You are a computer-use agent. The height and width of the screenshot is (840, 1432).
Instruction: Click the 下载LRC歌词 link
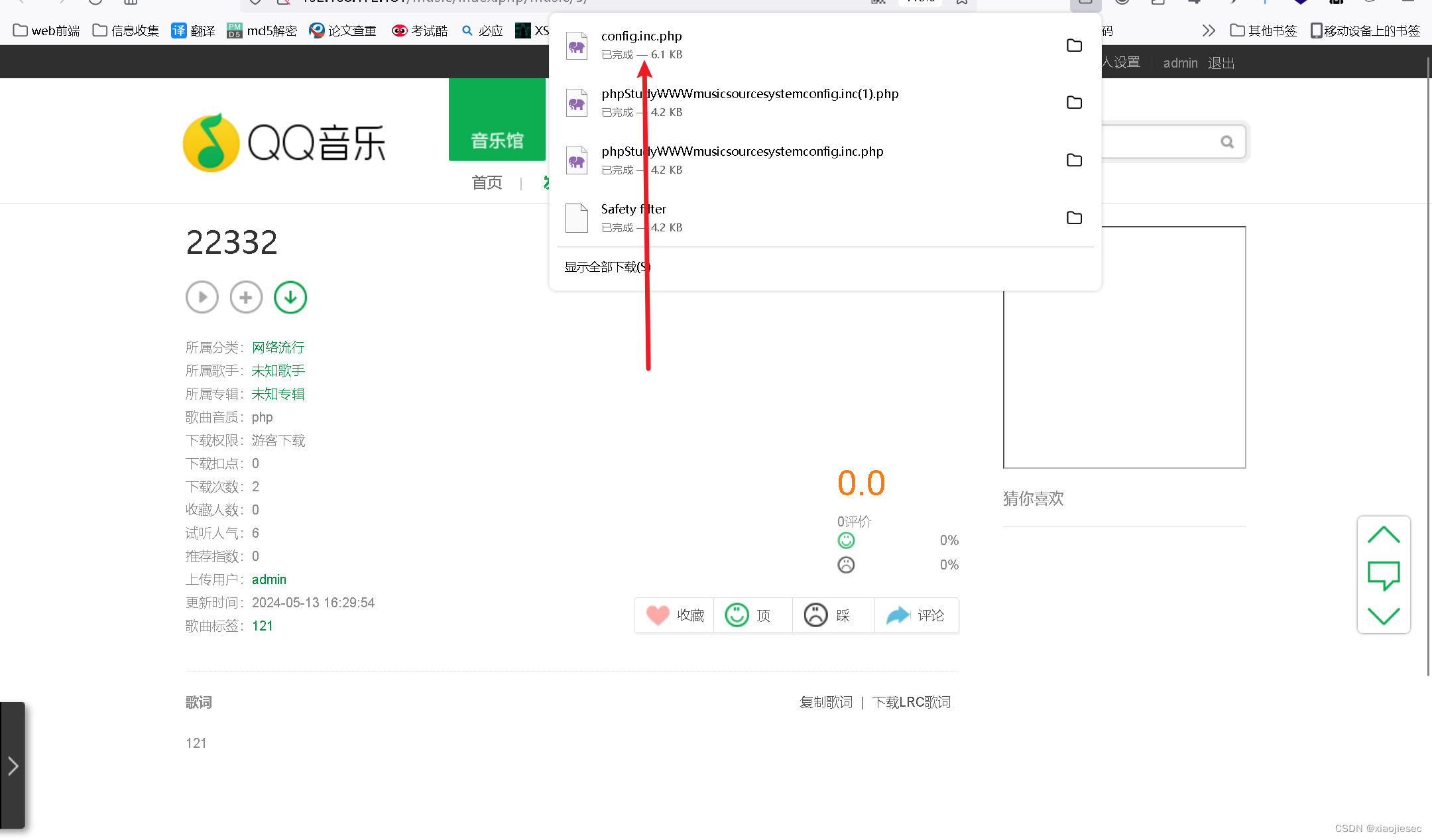(911, 702)
